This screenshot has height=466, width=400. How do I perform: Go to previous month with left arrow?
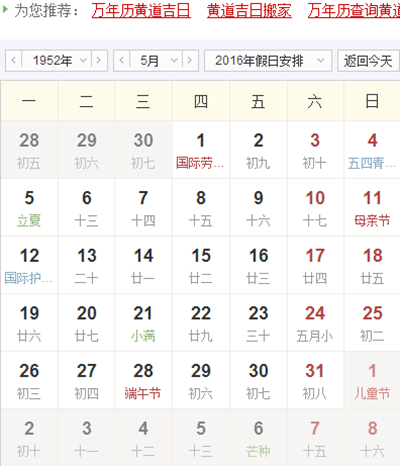[x=122, y=61]
